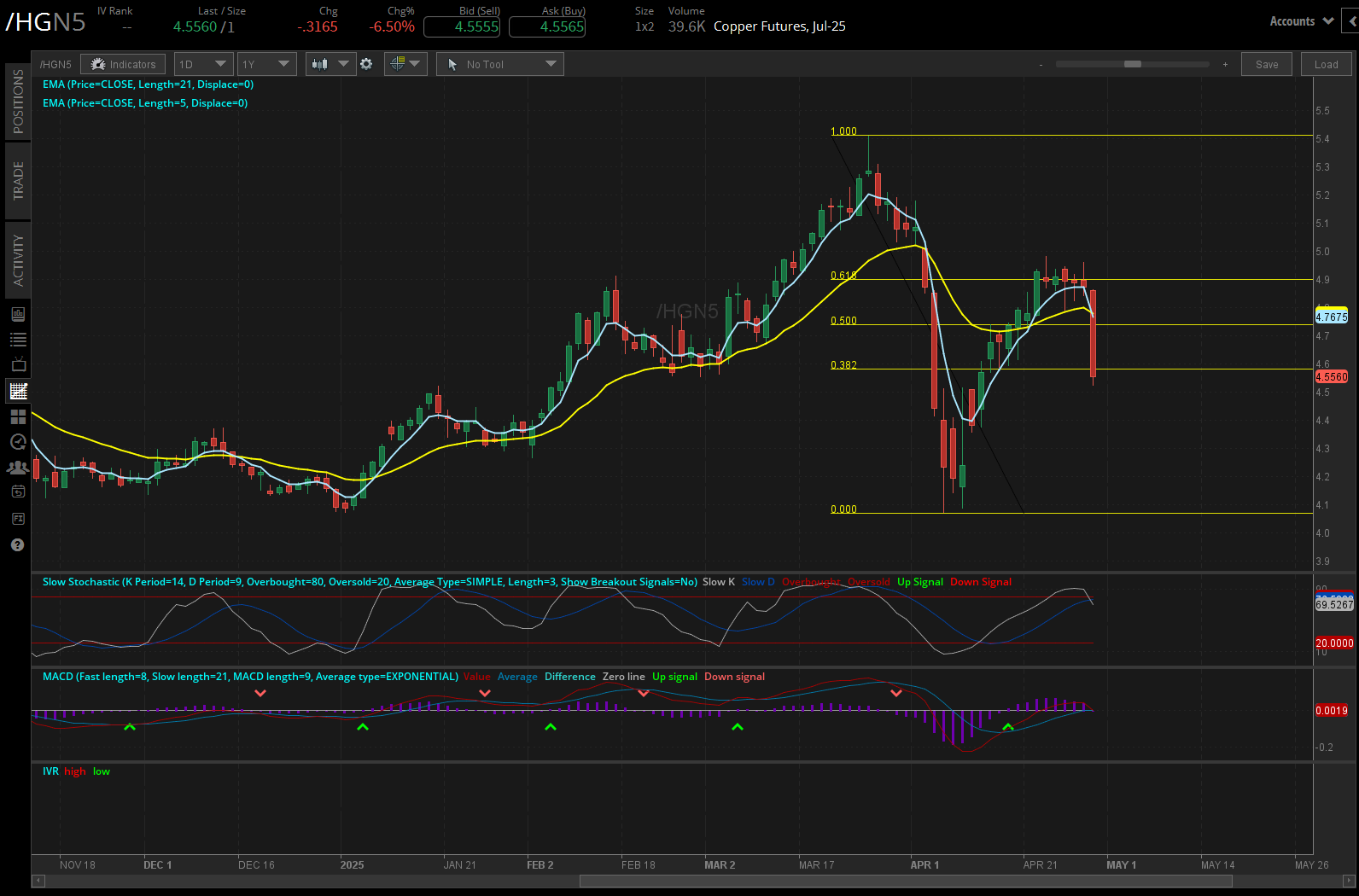1359x896 pixels.
Task: Open the people follow sidebar icon
Action: (x=18, y=467)
